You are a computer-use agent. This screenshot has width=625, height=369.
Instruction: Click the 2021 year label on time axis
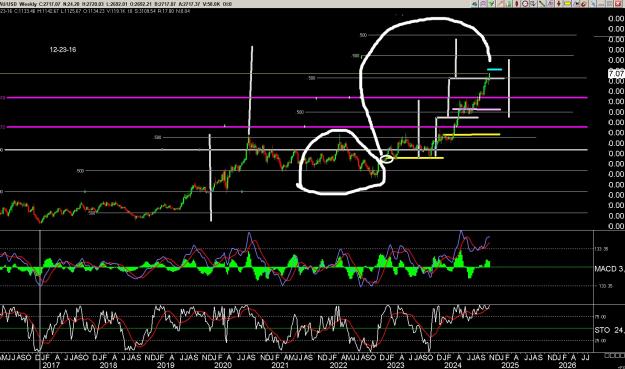tap(279, 365)
